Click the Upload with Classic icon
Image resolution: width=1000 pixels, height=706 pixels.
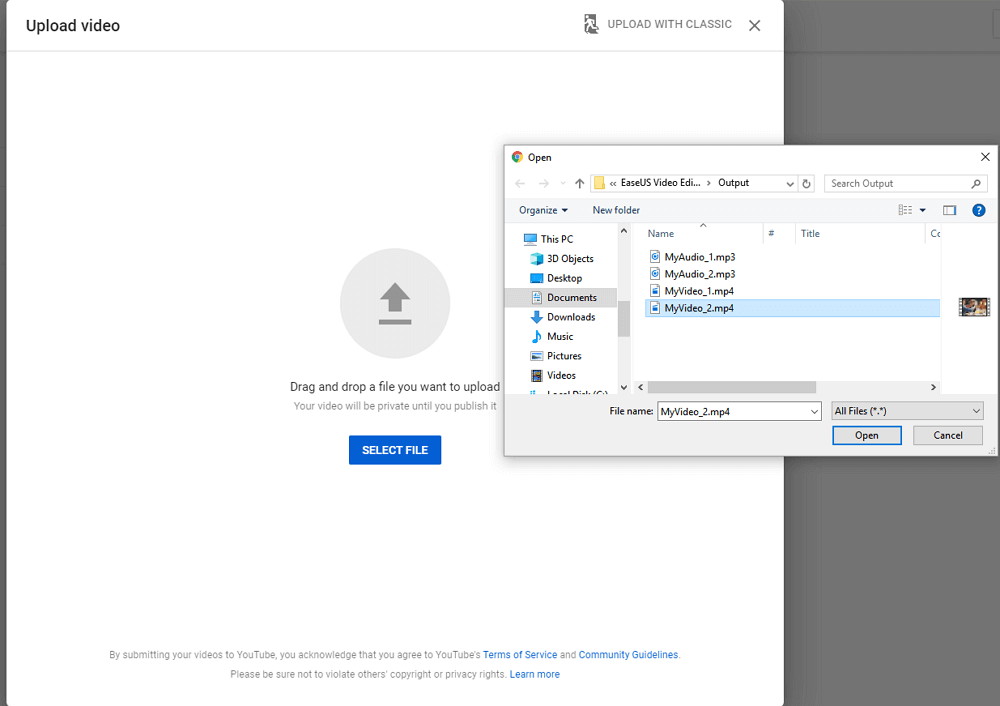pyautogui.click(x=592, y=24)
